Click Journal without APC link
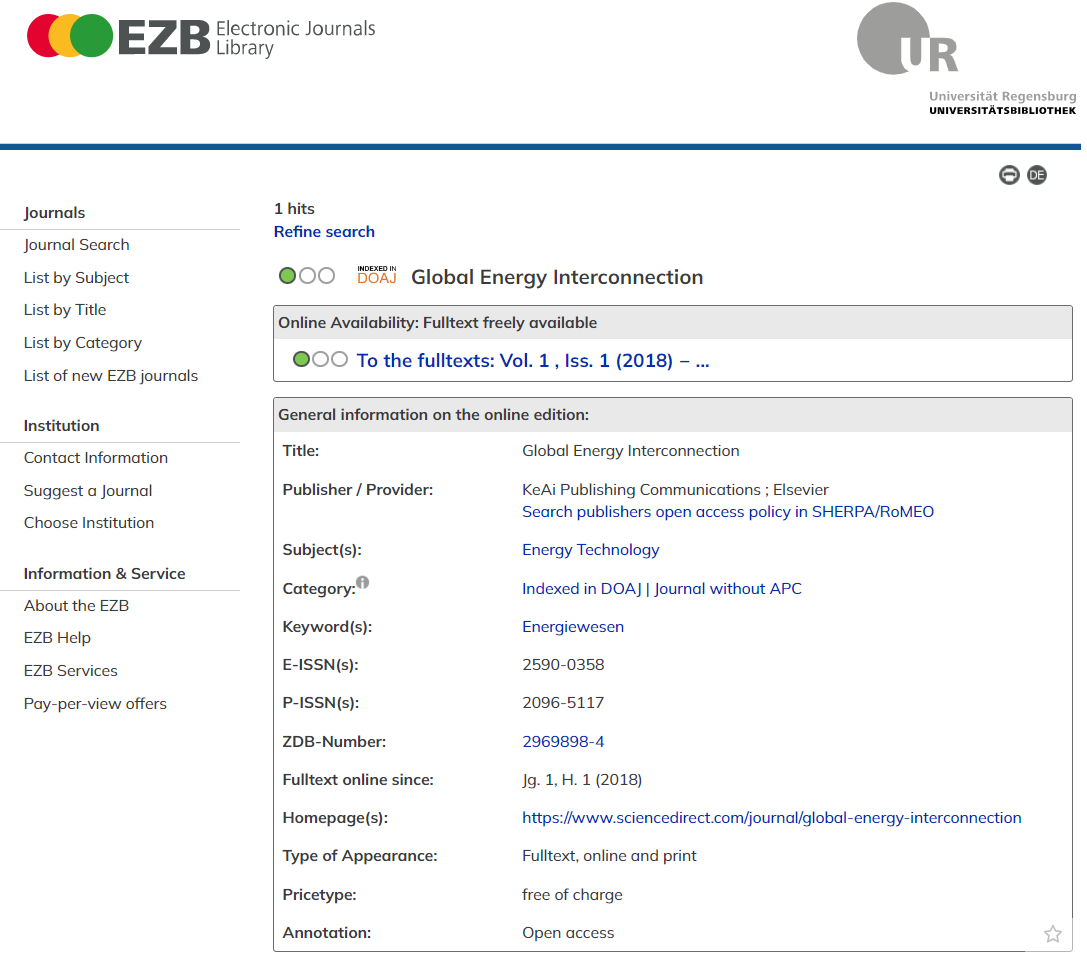The image size is (1087, 957). (728, 589)
